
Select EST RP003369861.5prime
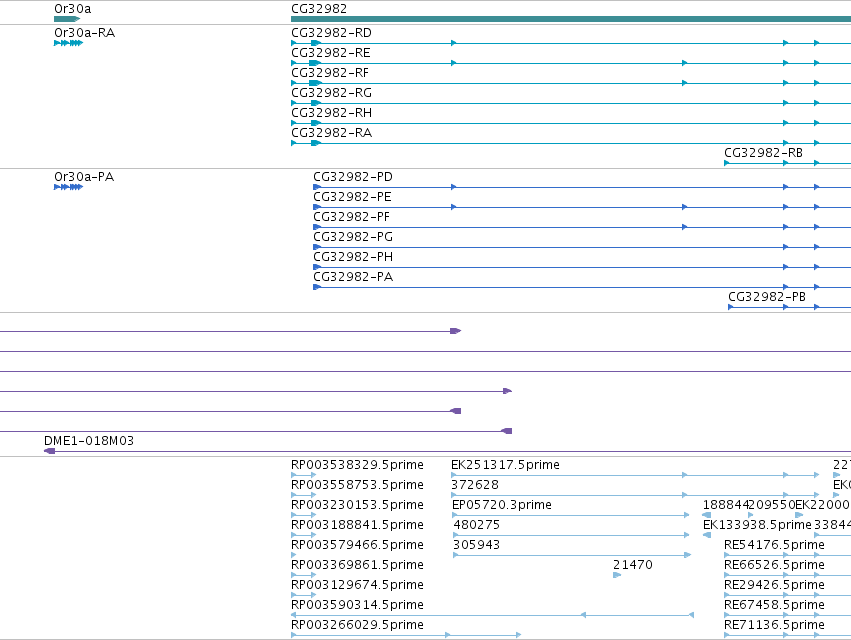pyautogui.click(x=357, y=566)
